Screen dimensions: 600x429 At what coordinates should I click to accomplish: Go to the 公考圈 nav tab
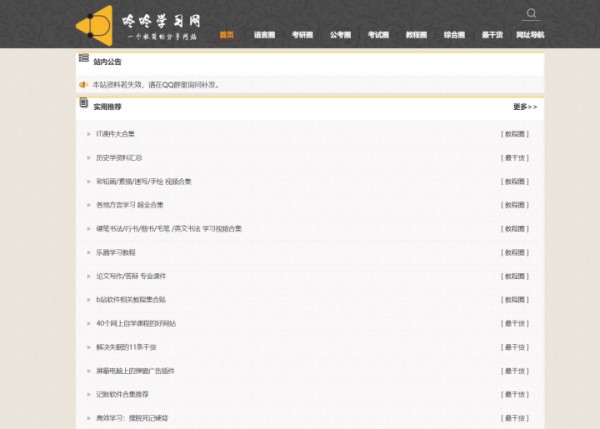coord(341,35)
